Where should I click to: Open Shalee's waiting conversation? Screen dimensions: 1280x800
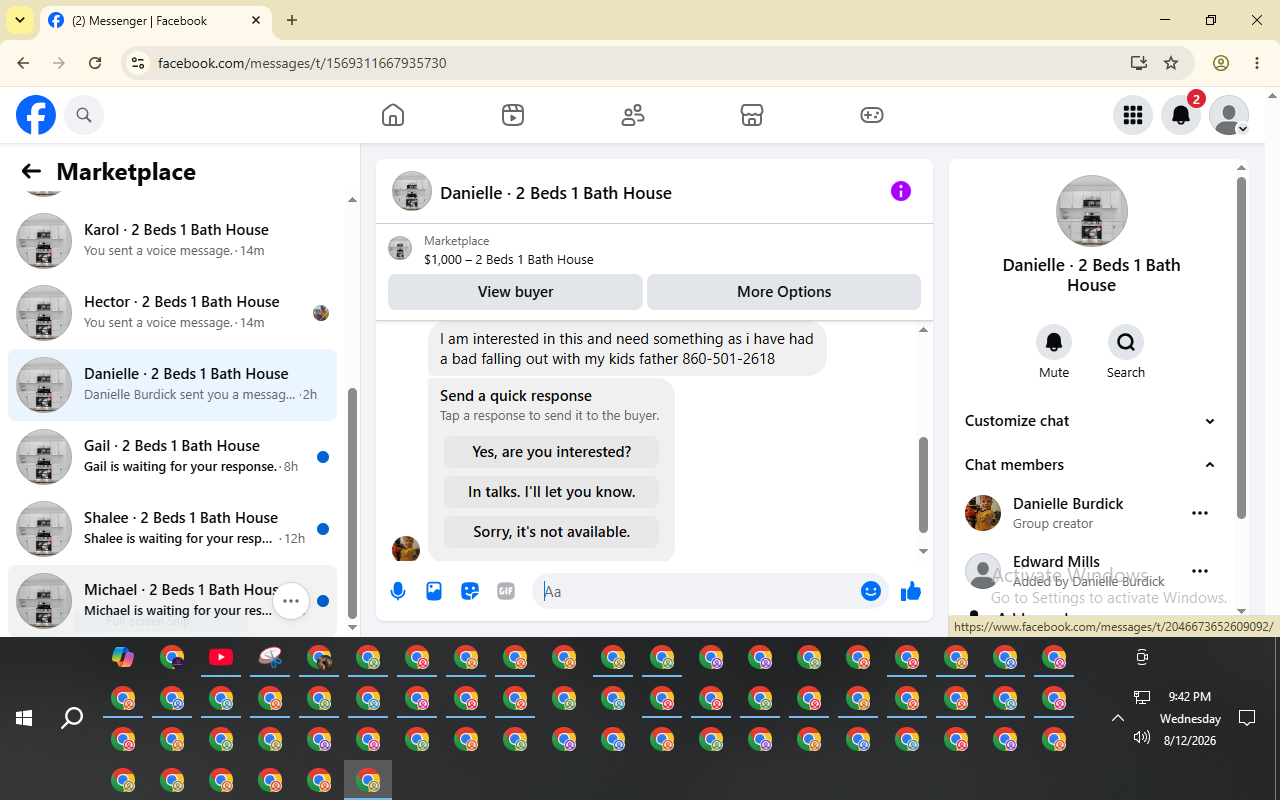pos(172,529)
